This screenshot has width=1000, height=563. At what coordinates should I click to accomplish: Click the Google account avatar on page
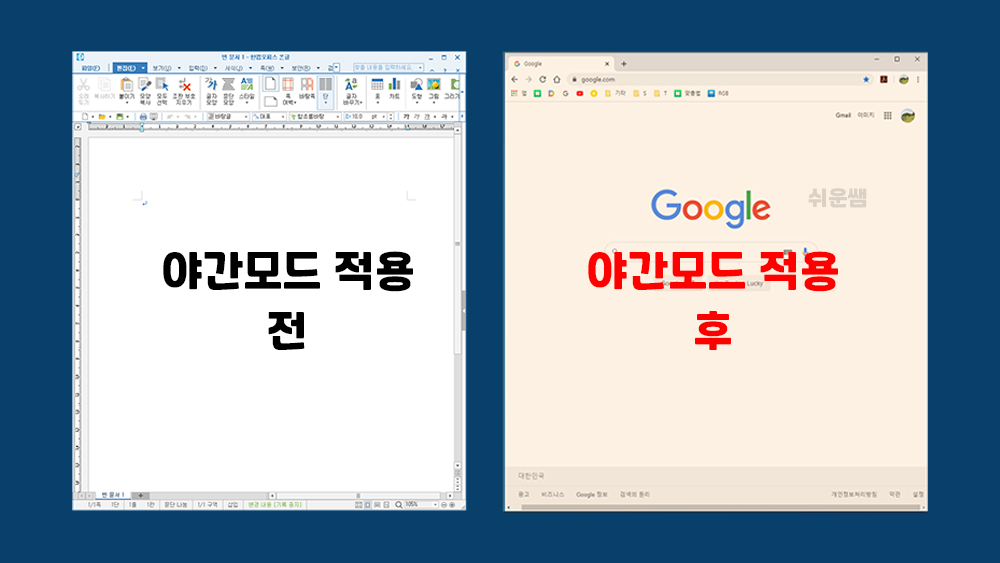coord(908,116)
